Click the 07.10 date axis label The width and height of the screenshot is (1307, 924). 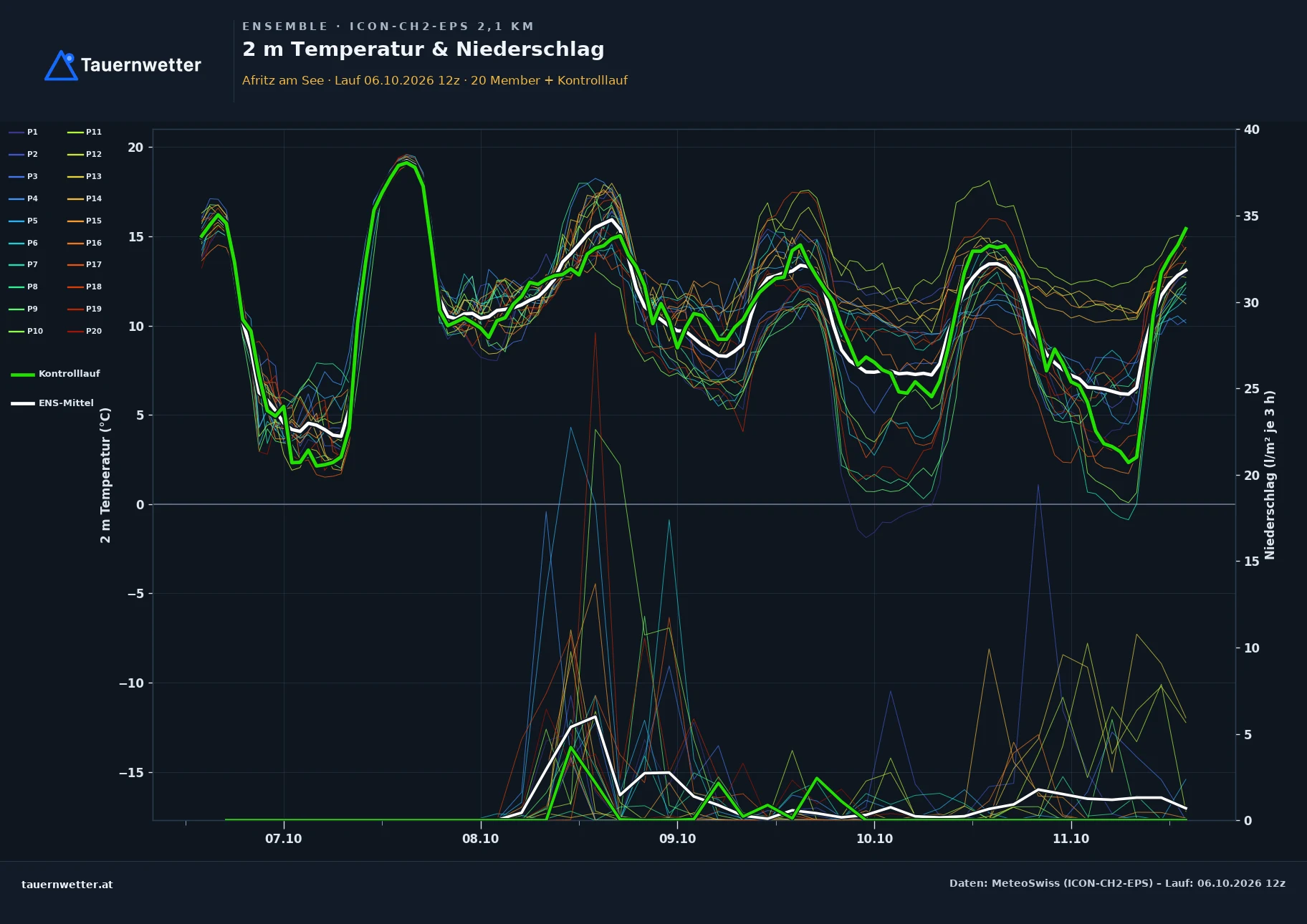pos(284,839)
